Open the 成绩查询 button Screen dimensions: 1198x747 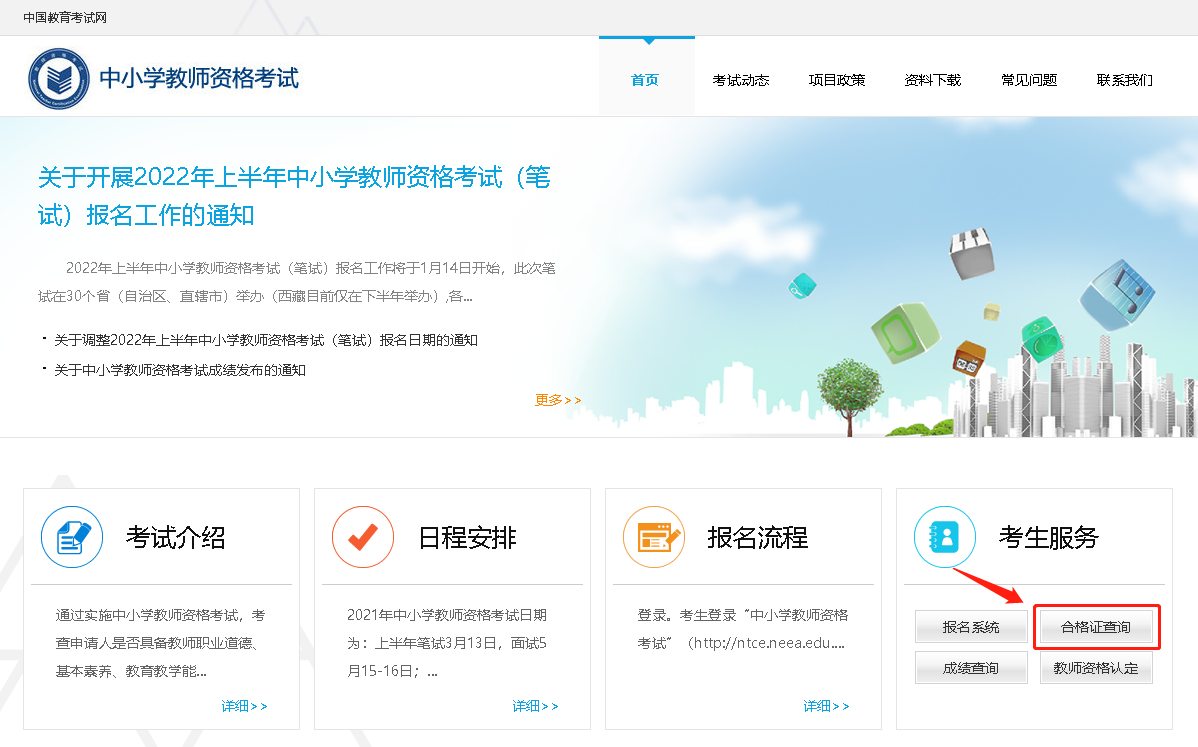tap(971, 668)
